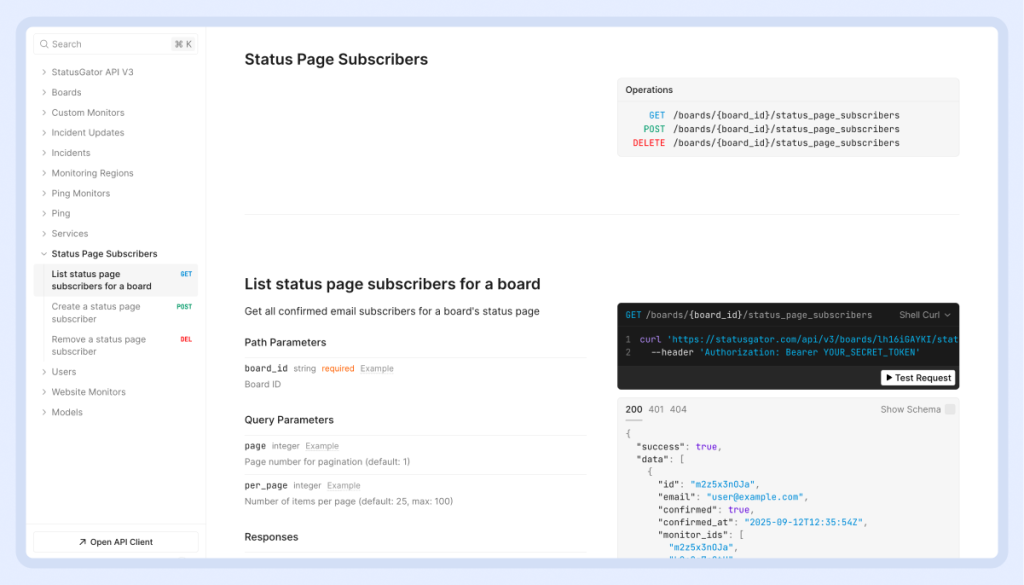Image resolution: width=1024 pixels, height=585 pixels.
Task: Expand the Website Monitors section
Action: click(44, 392)
